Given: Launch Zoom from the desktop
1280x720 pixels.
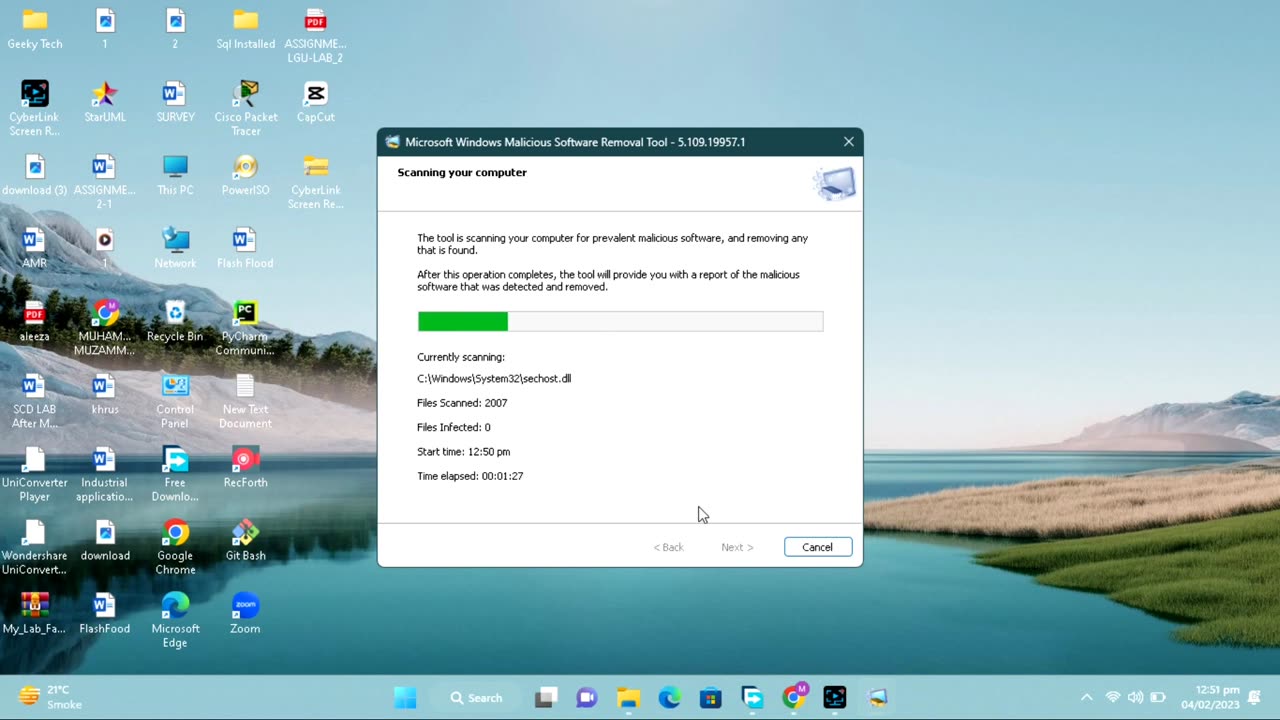Looking at the screenshot, I should (245, 614).
